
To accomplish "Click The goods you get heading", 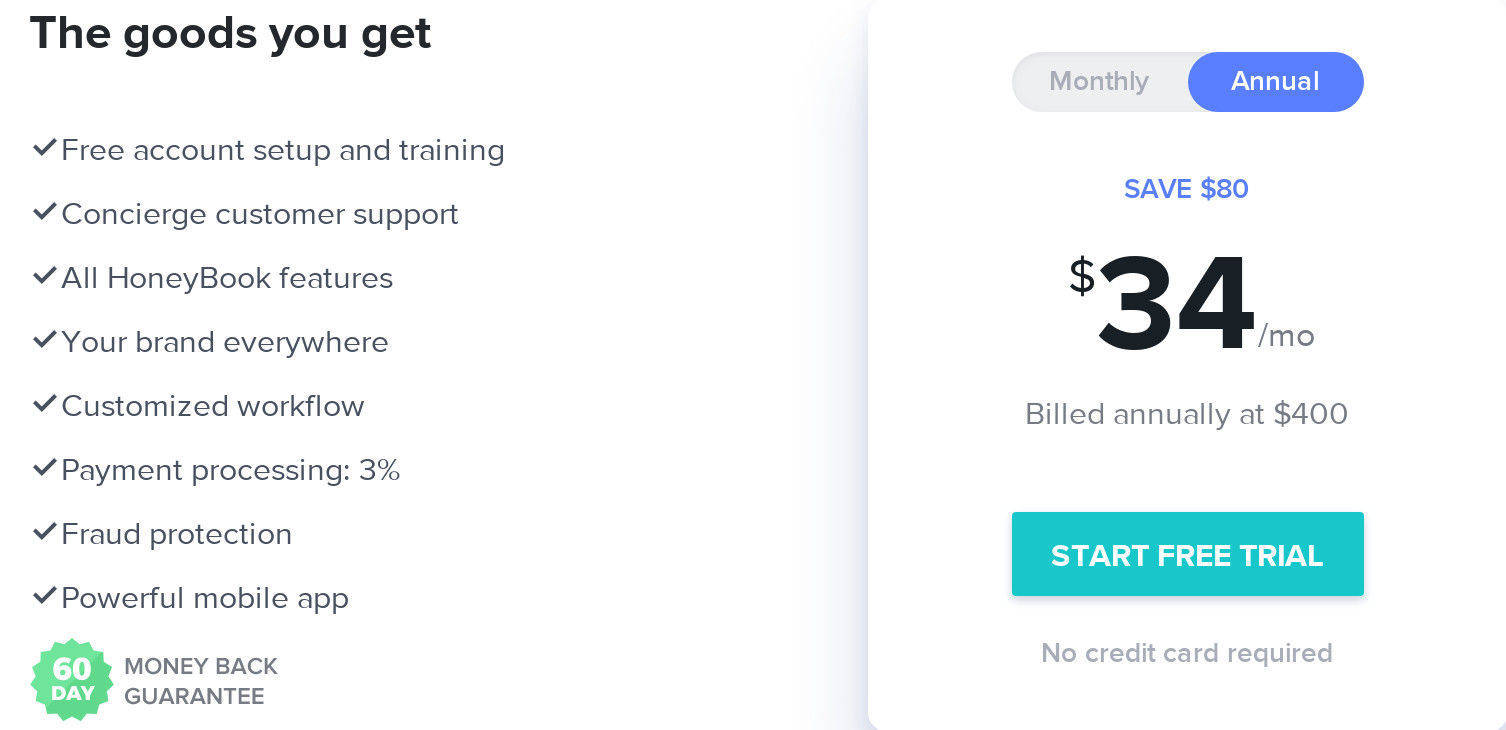I will tap(231, 33).
